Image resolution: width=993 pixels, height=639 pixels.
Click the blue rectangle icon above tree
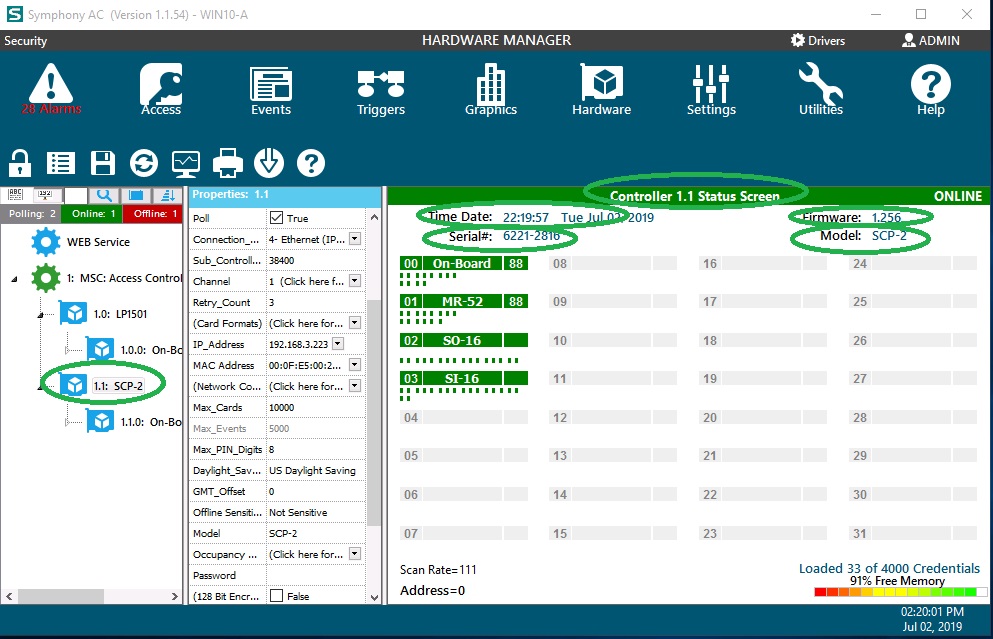click(x=136, y=195)
